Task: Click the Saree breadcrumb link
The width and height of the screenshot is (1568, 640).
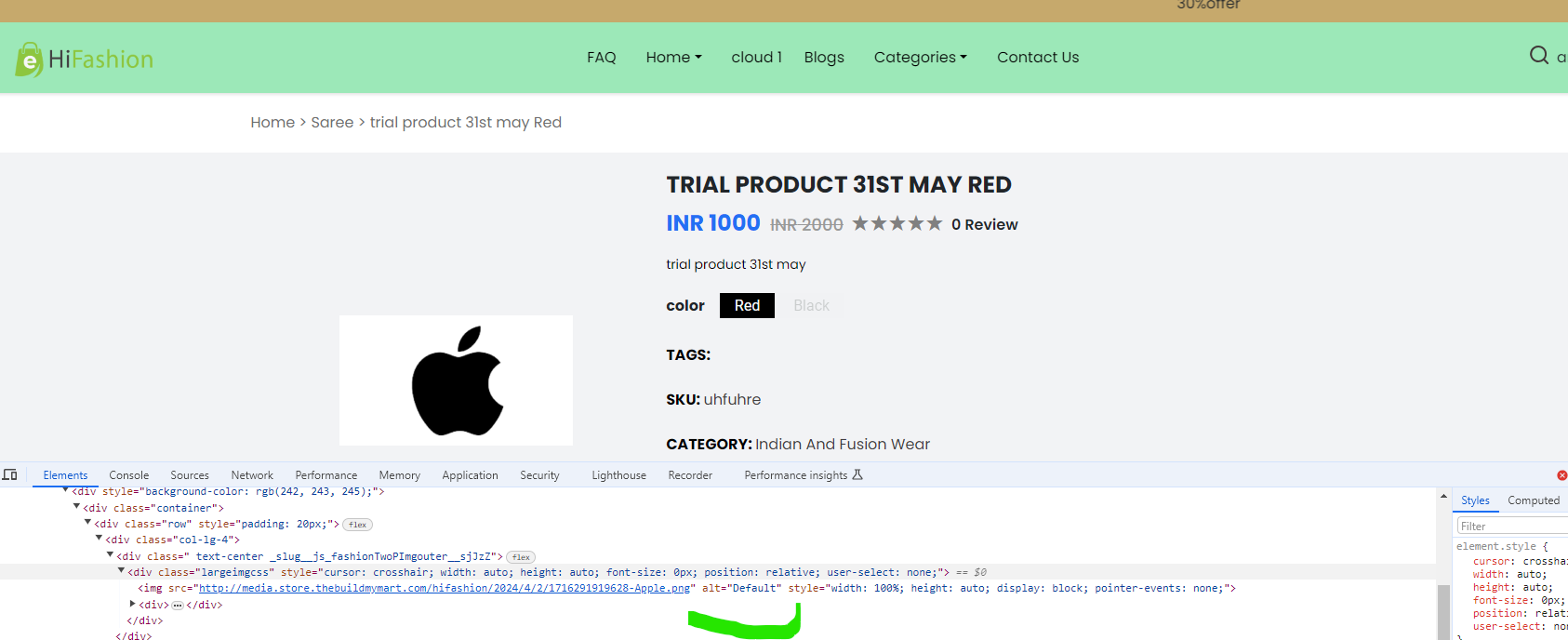Action: click(332, 122)
